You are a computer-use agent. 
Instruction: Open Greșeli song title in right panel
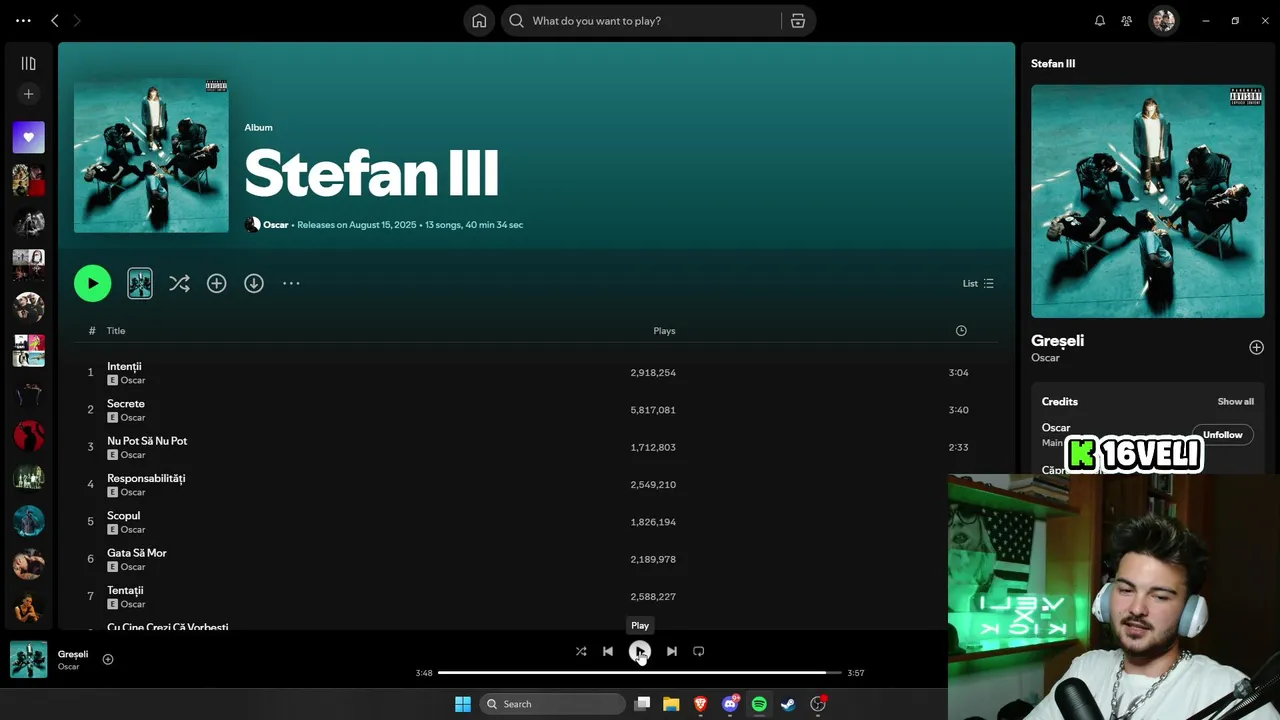point(1057,340)
